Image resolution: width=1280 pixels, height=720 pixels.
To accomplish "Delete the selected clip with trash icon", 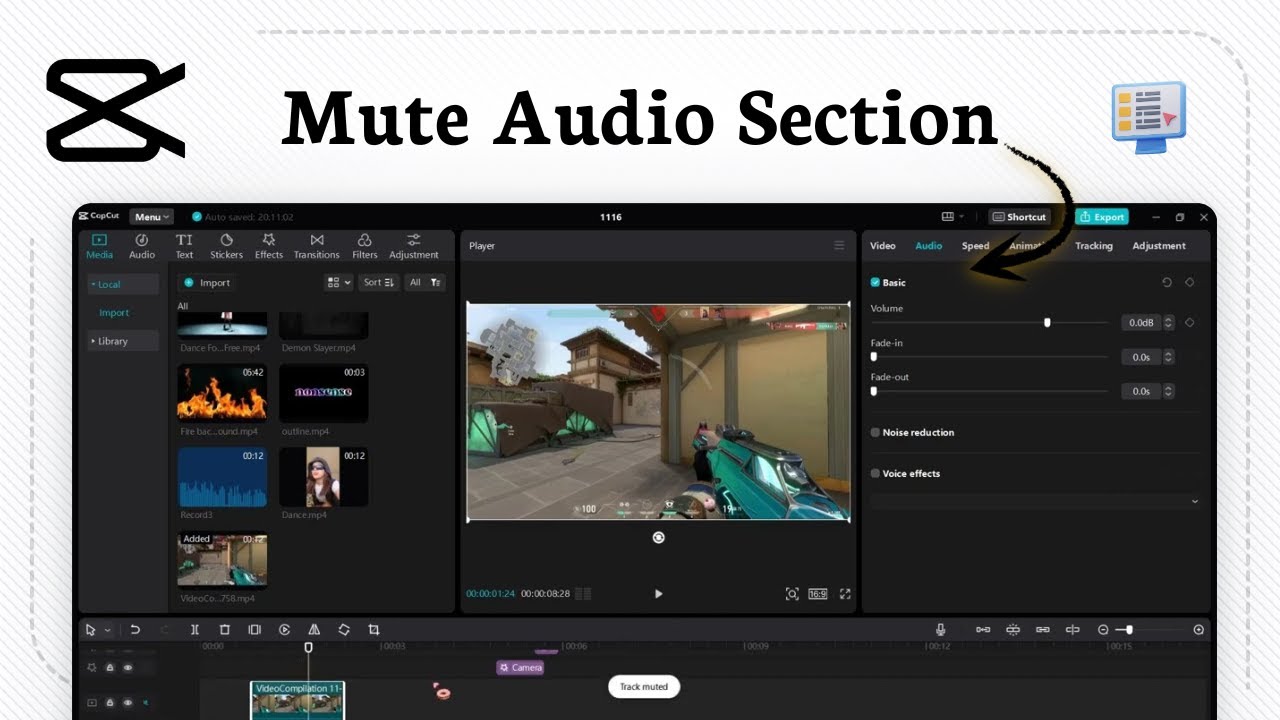I will pos(225,630).
